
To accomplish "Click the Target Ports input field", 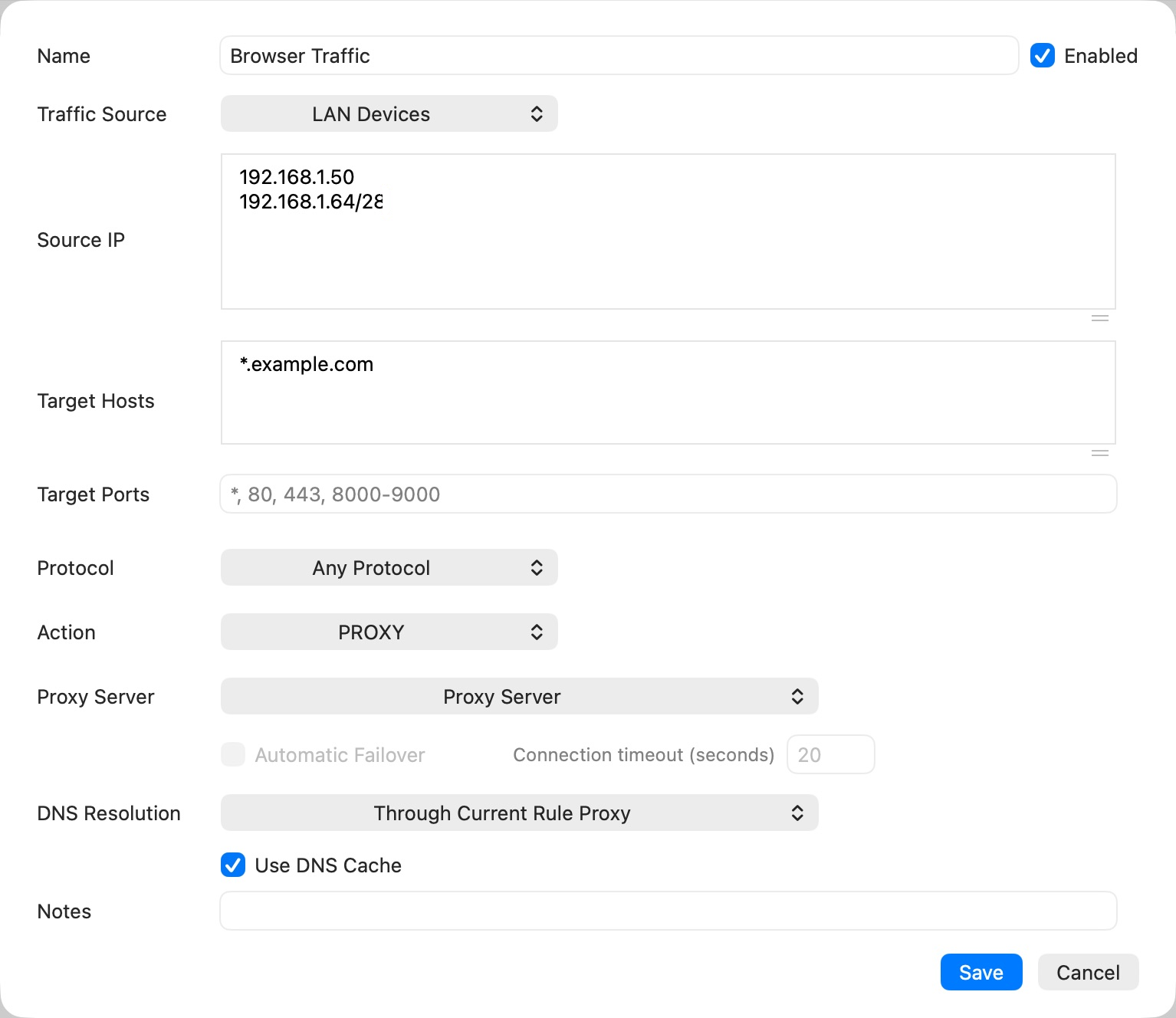I will click(668, 494).
